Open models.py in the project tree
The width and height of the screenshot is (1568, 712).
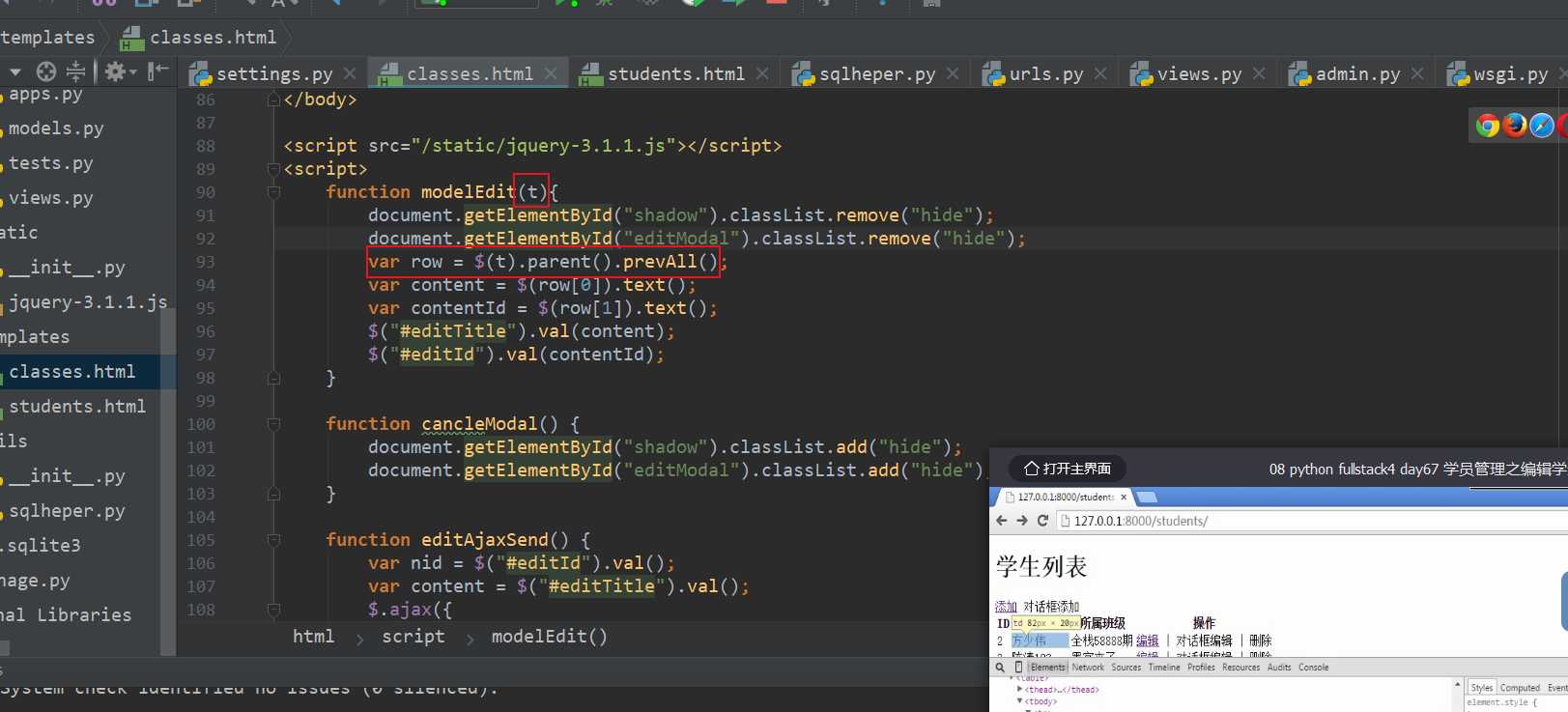coord(56,128)
